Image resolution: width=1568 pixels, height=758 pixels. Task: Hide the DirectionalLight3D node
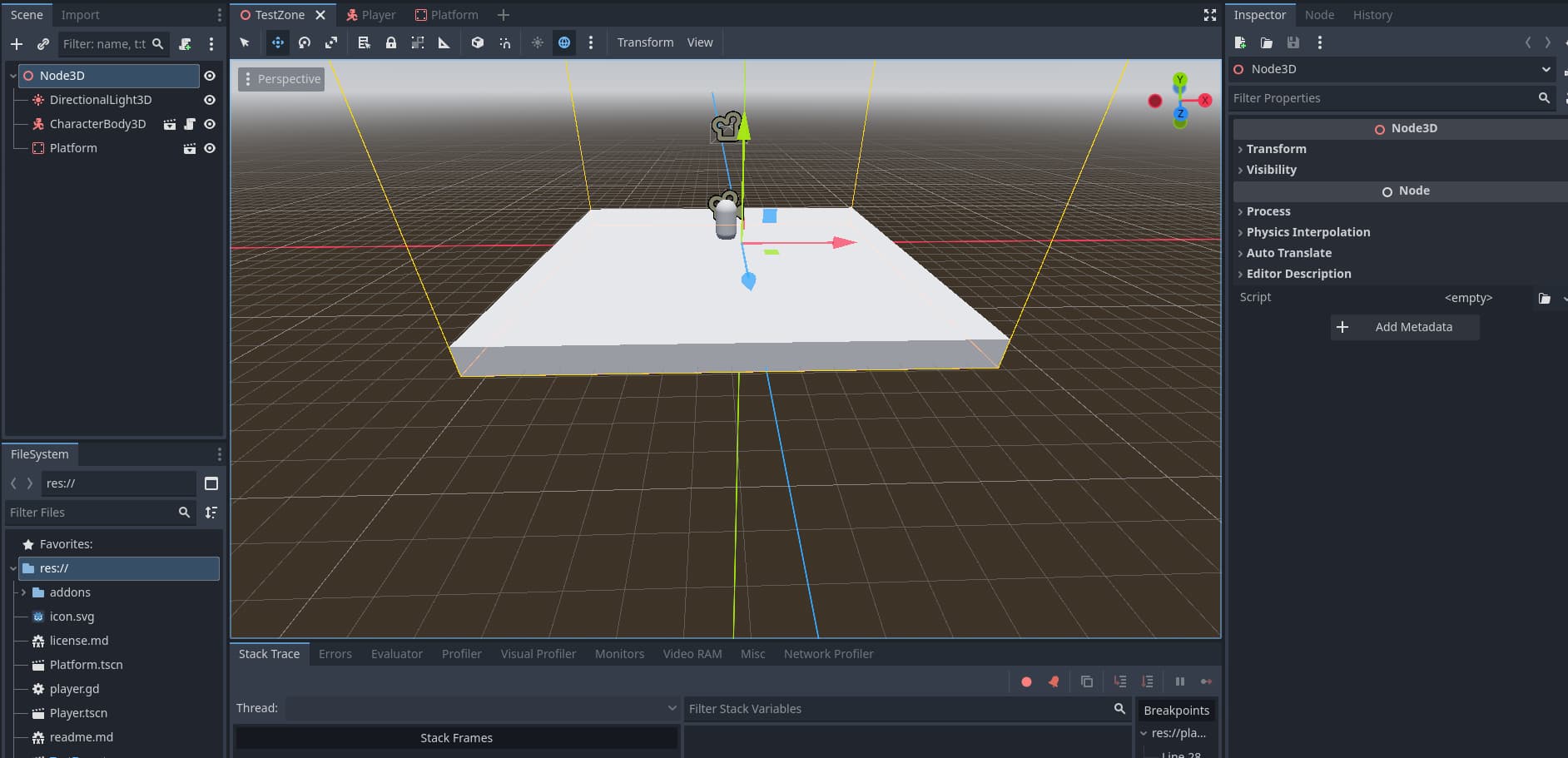tap(210, 100)
